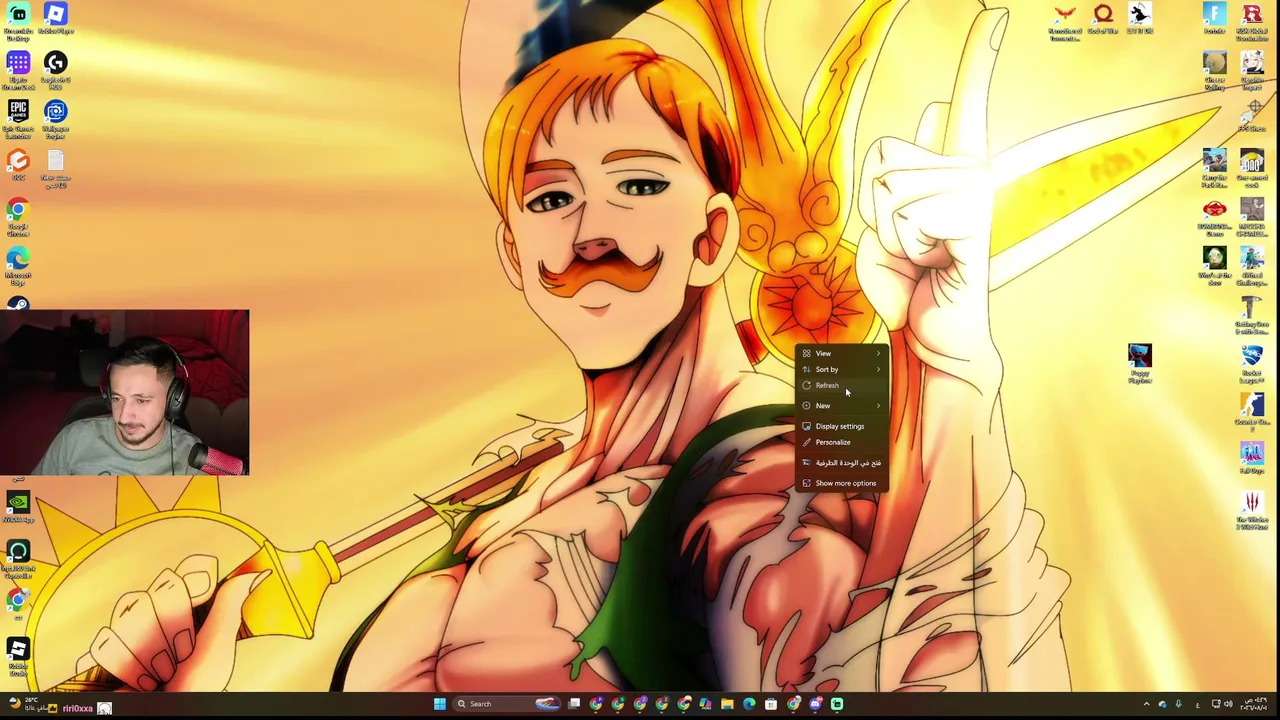Open Microsoft Store from the taskbar

(771, 704)
